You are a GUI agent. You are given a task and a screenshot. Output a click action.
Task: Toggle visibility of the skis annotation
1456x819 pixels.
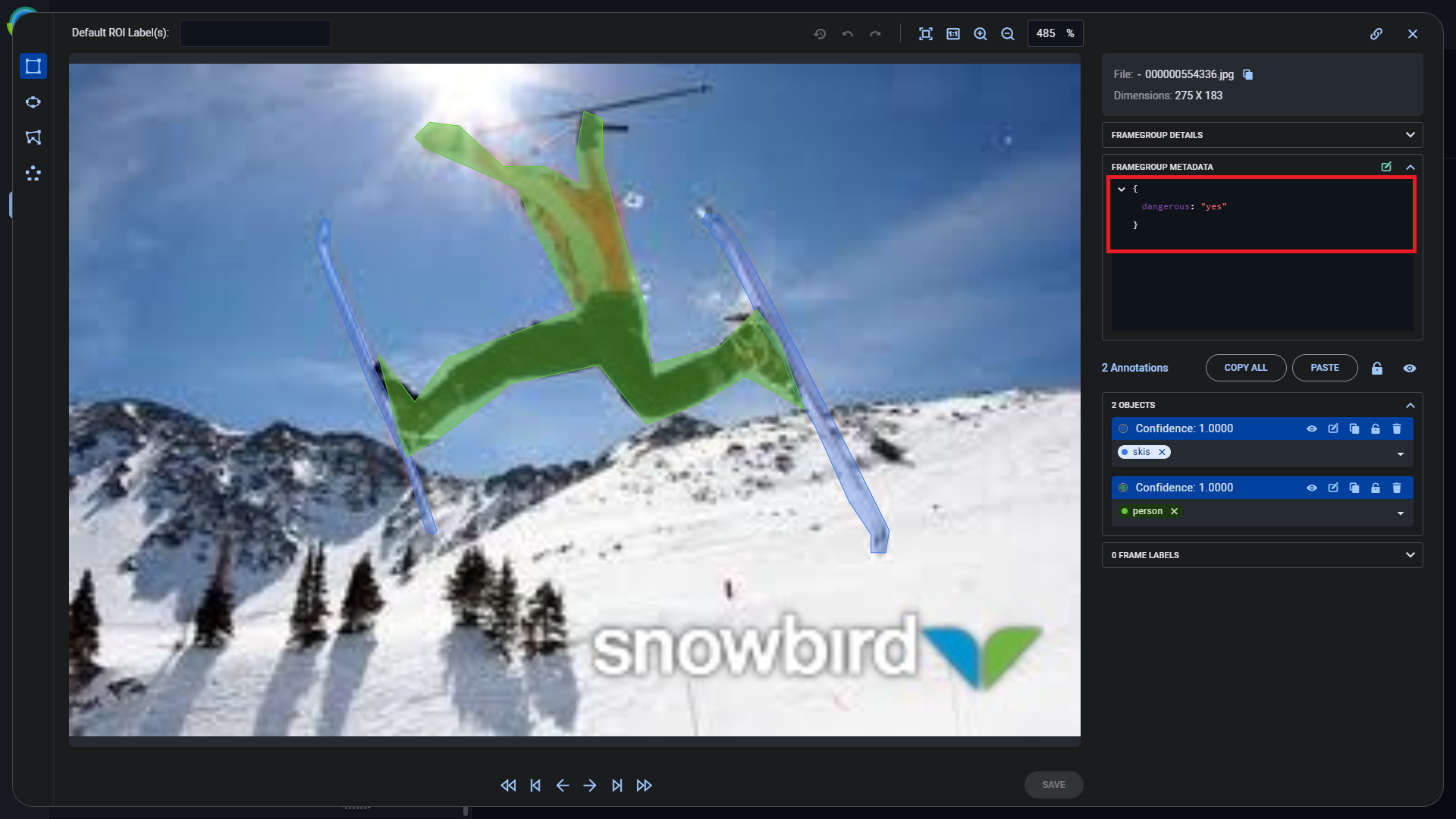pyautogui.click(x=1312, y=428)
